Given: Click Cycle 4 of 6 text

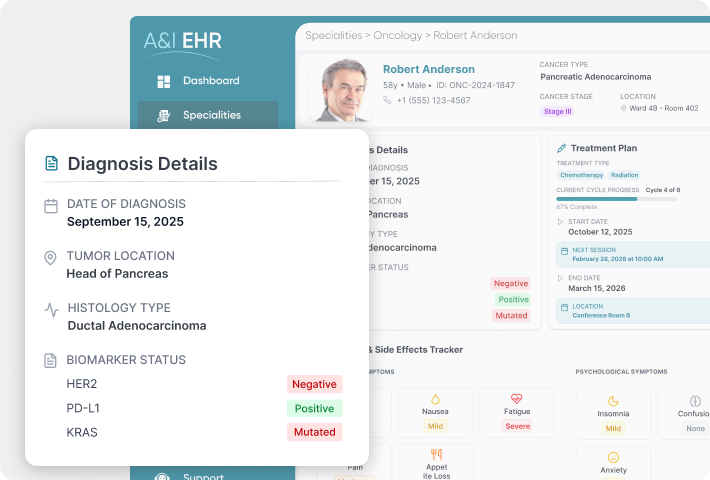Looking at the screenshot, I should tap(663, 190).
